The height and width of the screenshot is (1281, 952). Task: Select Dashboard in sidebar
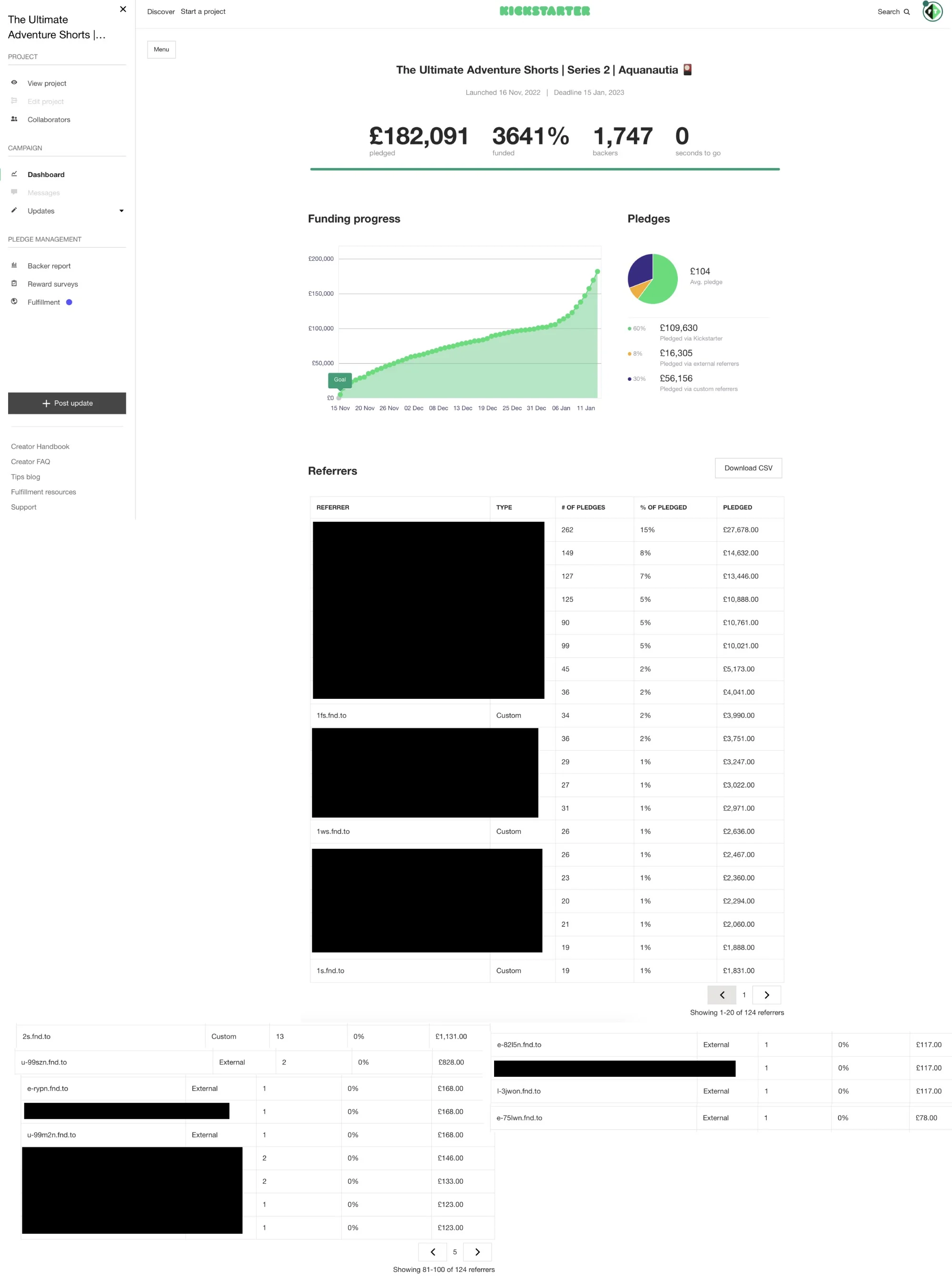(x=46, y=175)
